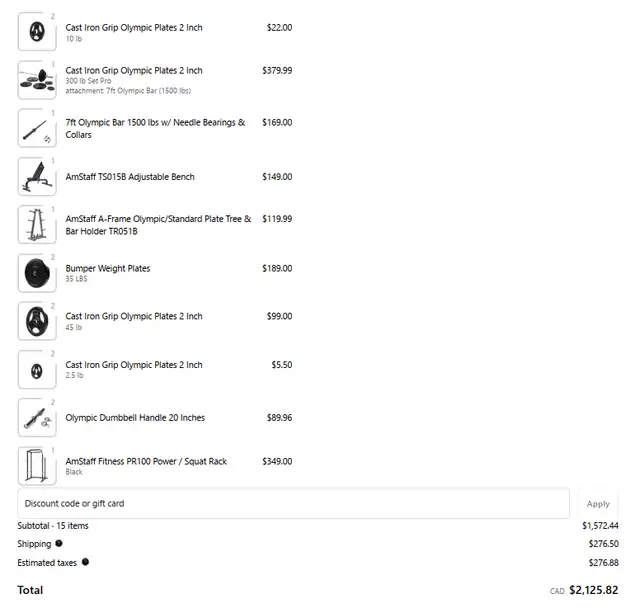This screenshot has height=609, width=640.
Task: Click the AmStaff TS015B Adjustable Bench title
Action: pos(130,177)
